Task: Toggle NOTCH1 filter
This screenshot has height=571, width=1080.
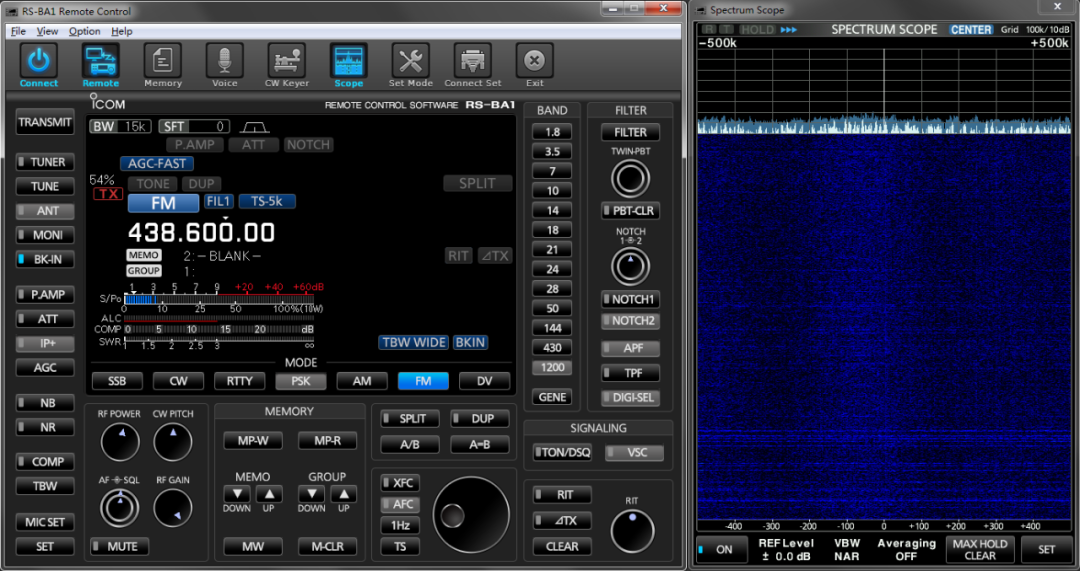Action: click(x=630, y=300)
